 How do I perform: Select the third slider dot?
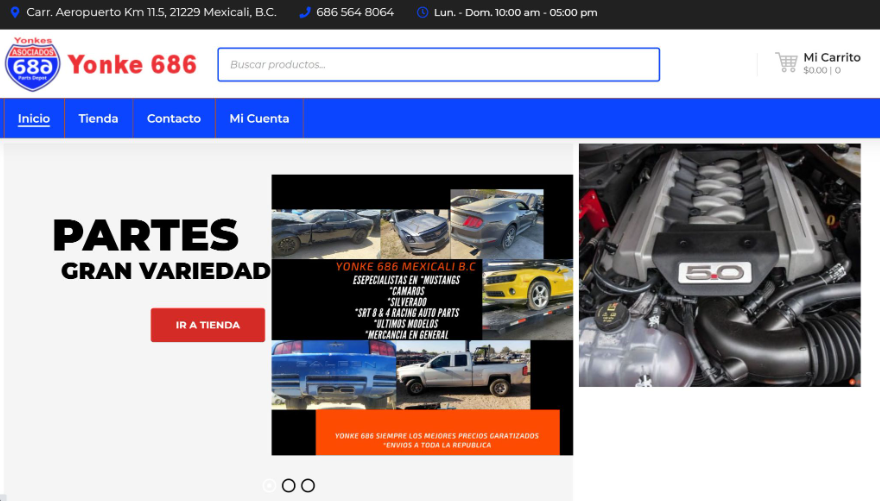tap(308, 485)
